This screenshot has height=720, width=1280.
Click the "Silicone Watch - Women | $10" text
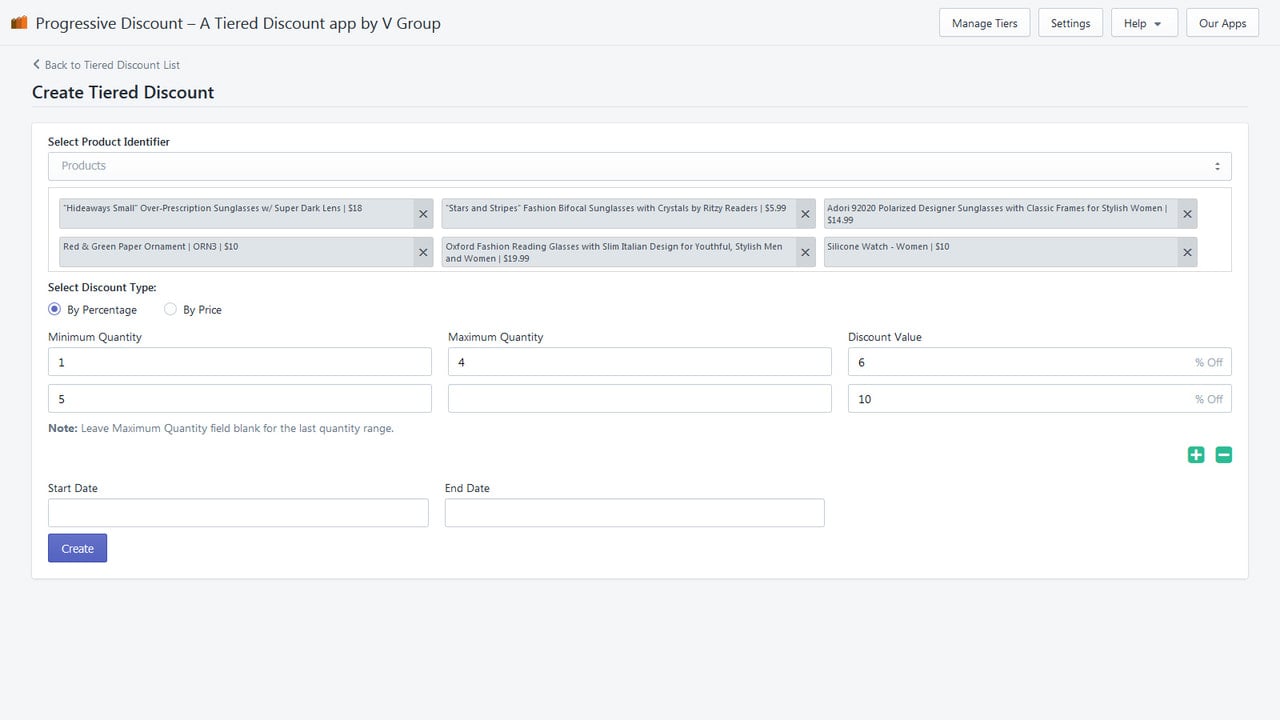[888, 246]
